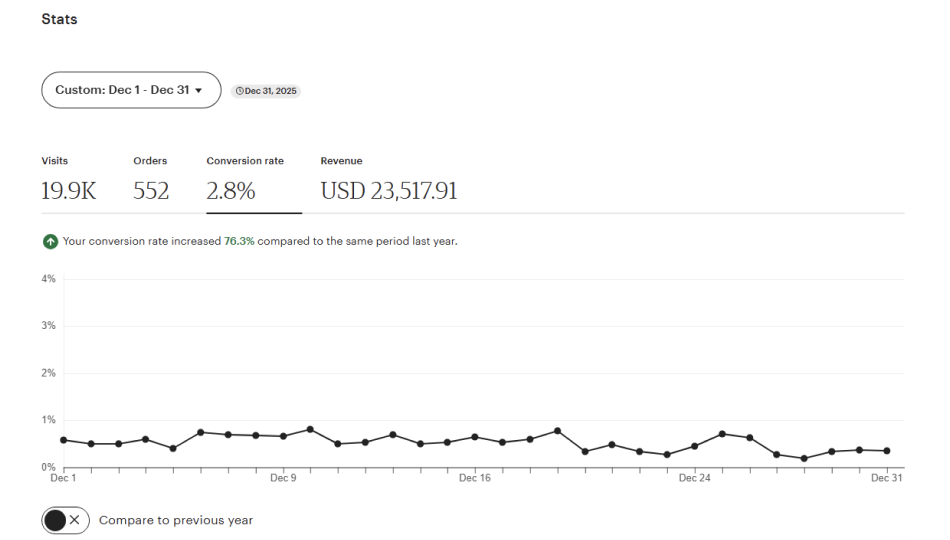Viewport: 950px width, 540px height.
Task: Click the Dec 1 data point on chart
Action: click(63, 440)
